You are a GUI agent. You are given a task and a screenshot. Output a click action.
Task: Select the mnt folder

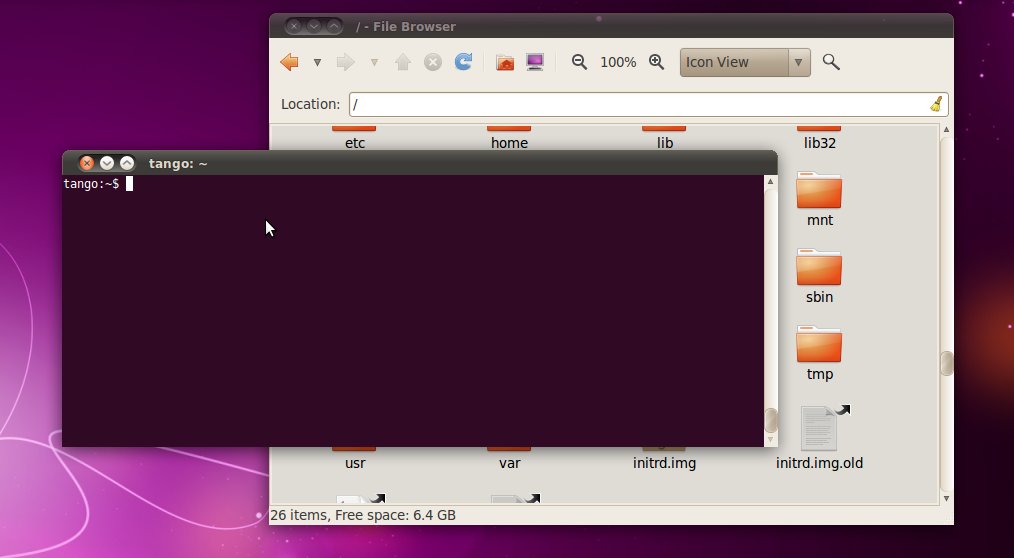pyautogui.click(x=819, y=191)
